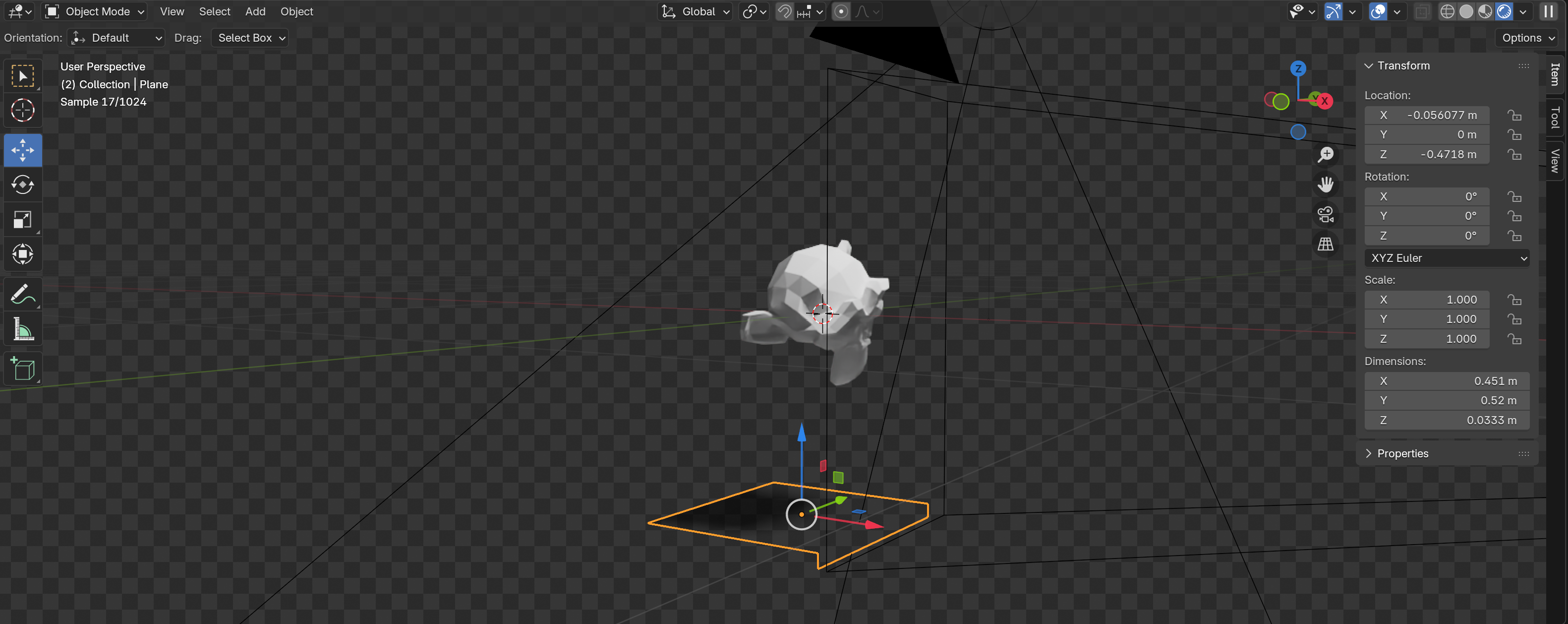Choose the Annotate pencil tool
The image size is (1568, 624).
[x=22, y=294]
